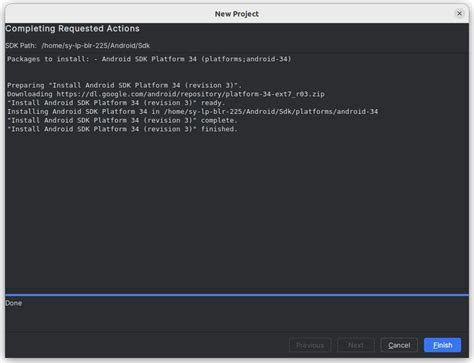Cancel the SDK installation wizard
The width and height of the screenshot is (474, 363).
(399, 345)
